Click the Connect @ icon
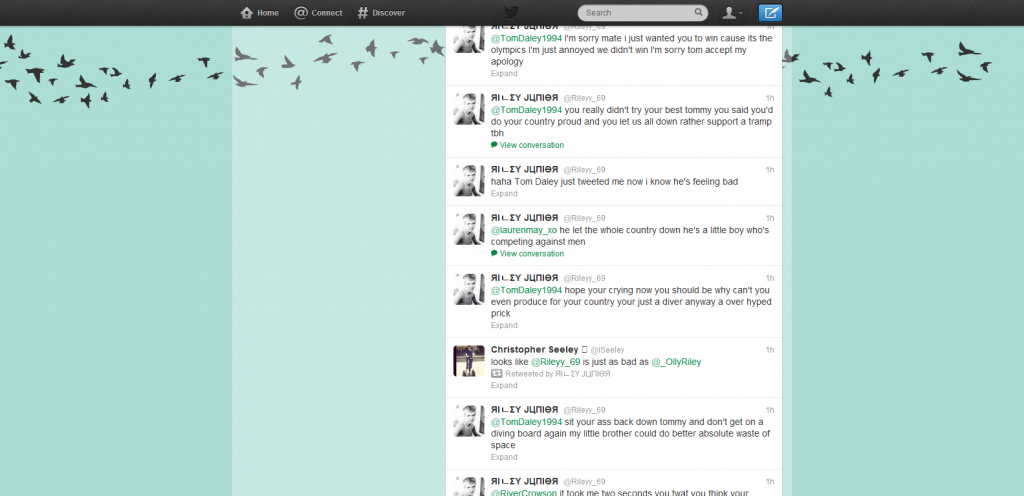 click(x=300, y=13)
